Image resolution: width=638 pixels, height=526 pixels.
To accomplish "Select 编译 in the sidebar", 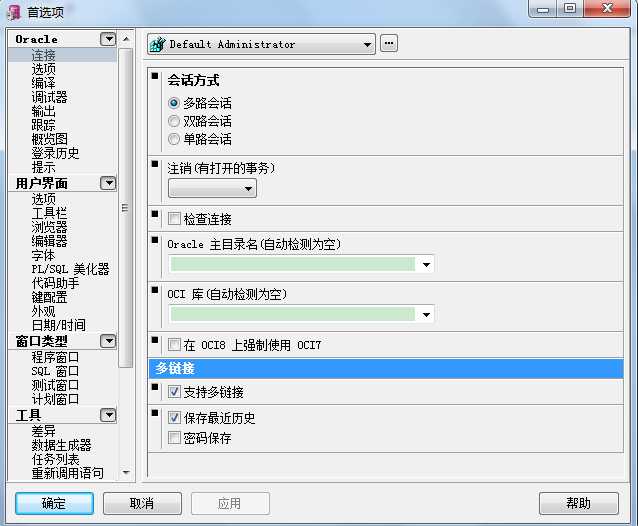I will pos(44,83).
